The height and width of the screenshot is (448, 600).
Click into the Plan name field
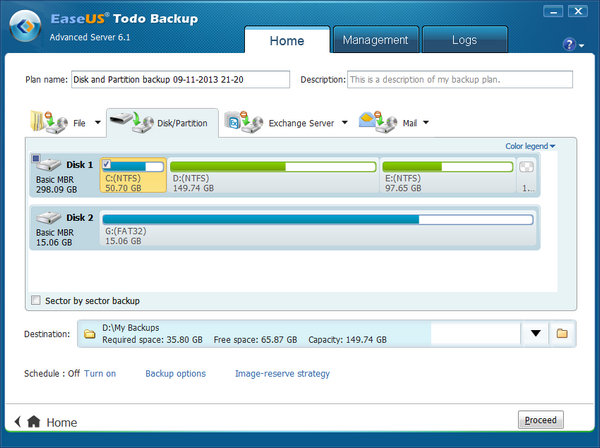[x=180, y=80]
